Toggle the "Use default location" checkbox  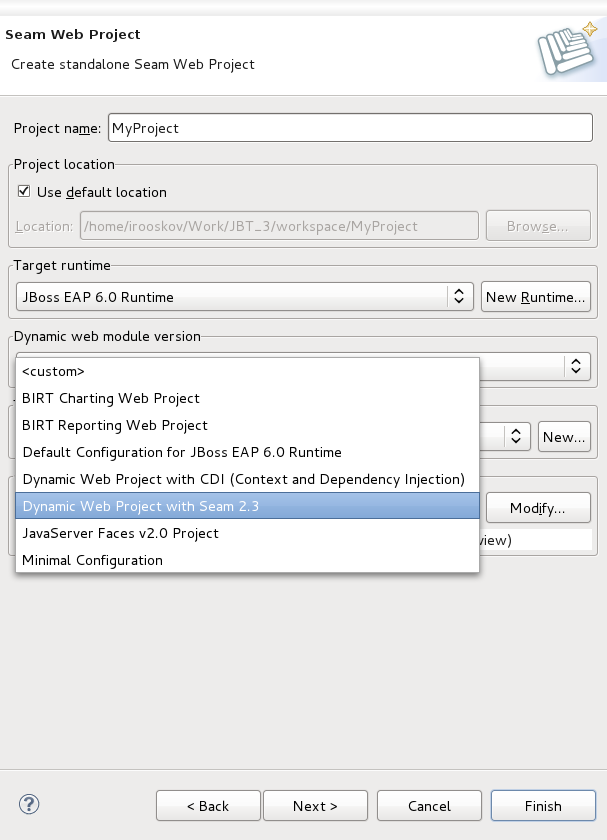click(23, 192)
